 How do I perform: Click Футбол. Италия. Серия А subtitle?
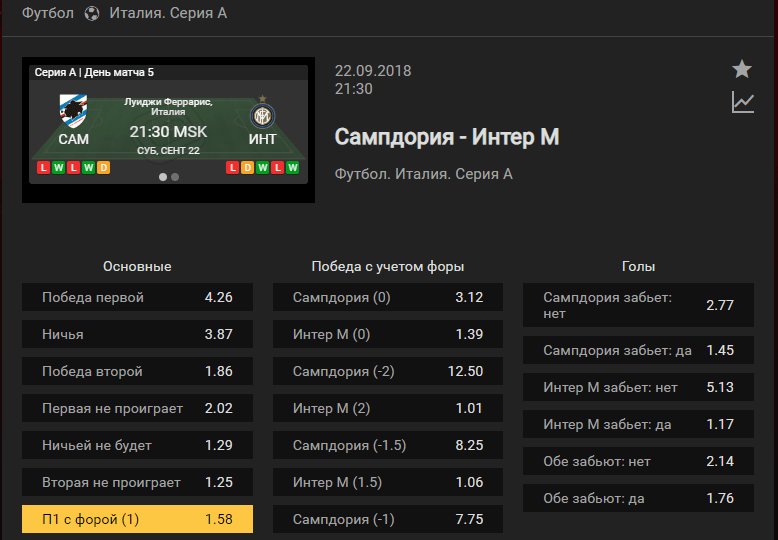424,174
